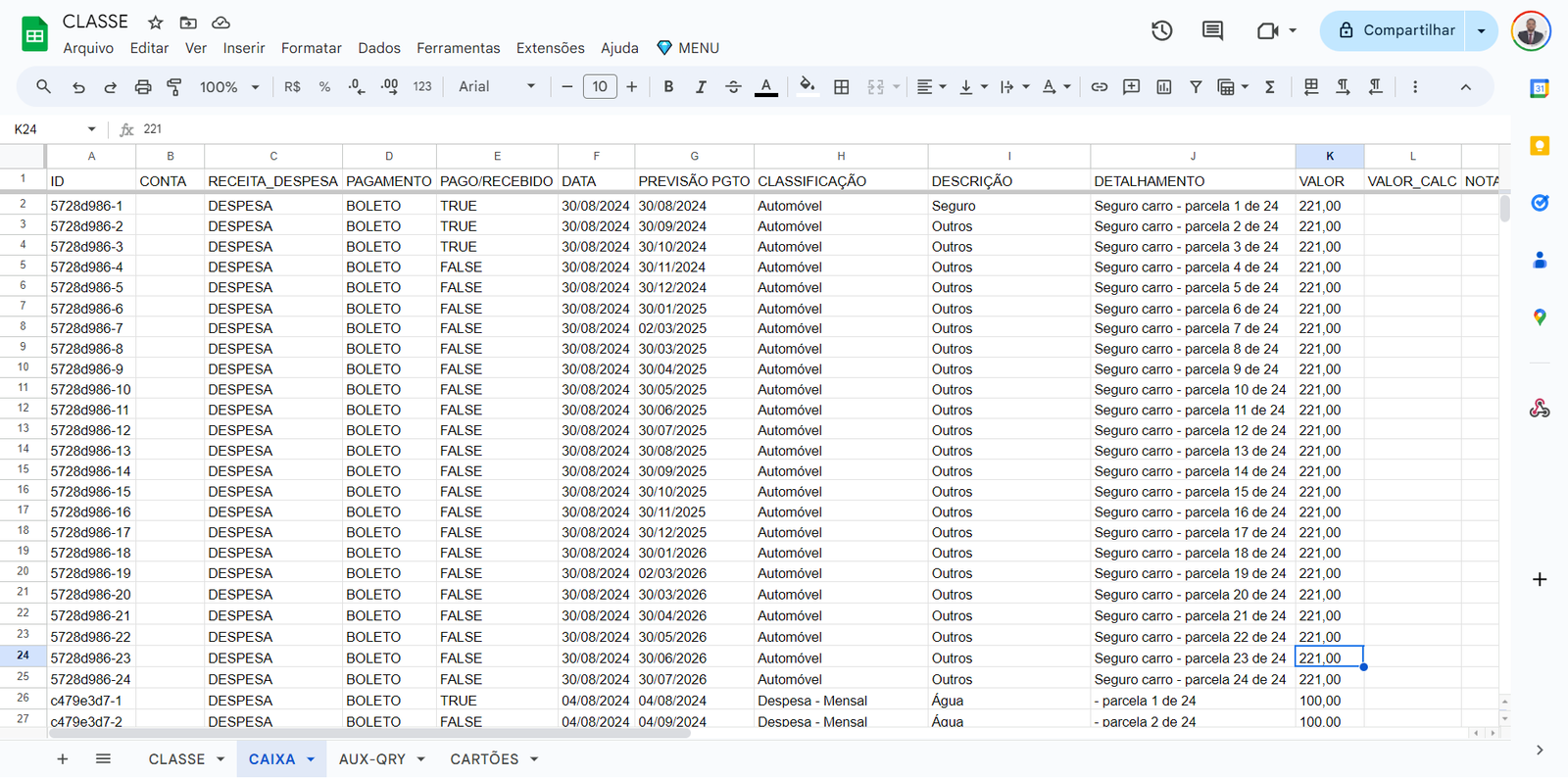
Task: Switch to the AUX-QRY sheet tab
Action: (x=372, y=759)
